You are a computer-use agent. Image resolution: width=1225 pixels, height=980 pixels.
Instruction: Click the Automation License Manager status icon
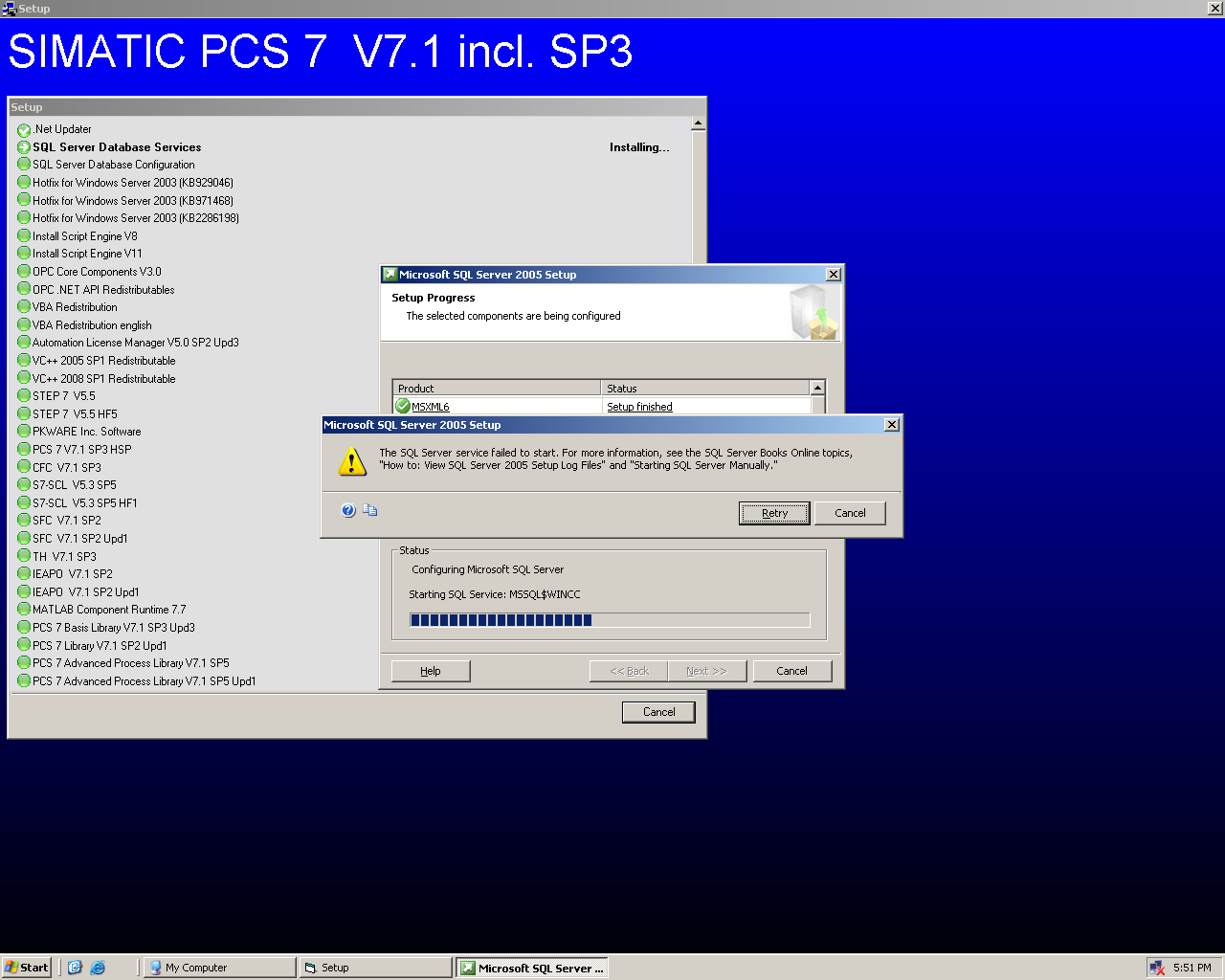[24, 342]
